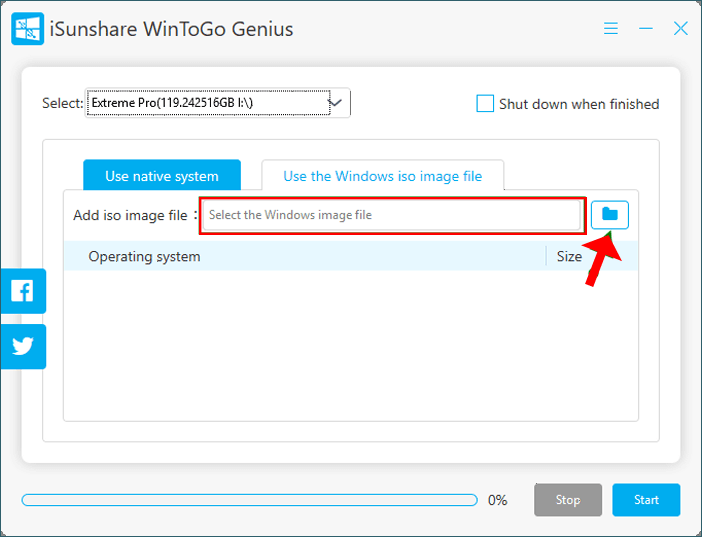Screen dimensions: 702x537
Task: Close the WinToGo Genius window
Action: 681,29
